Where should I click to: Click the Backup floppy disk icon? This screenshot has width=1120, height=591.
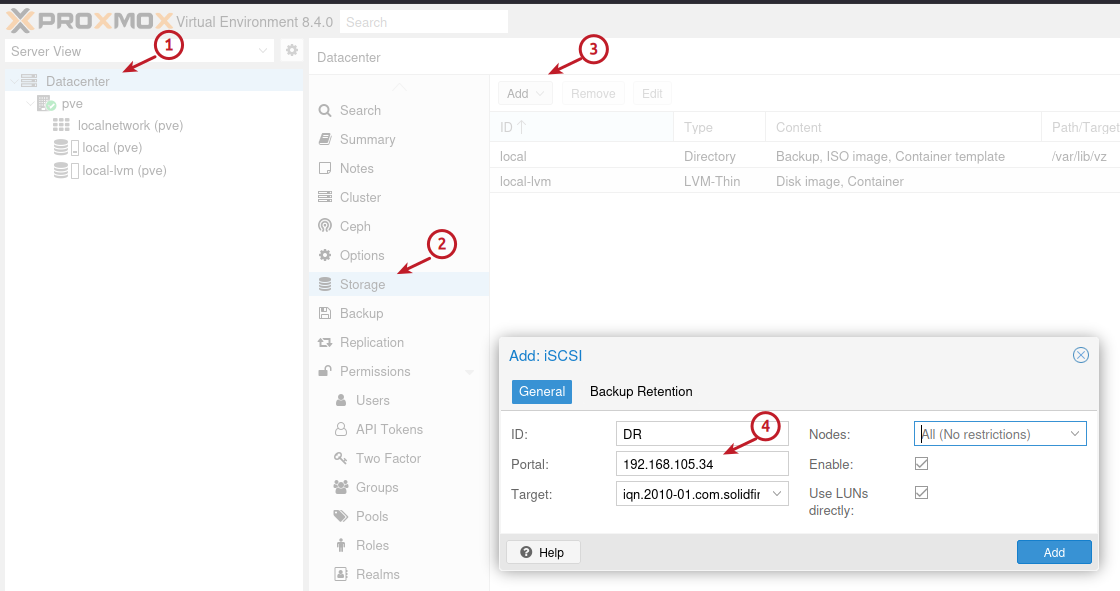325,313
